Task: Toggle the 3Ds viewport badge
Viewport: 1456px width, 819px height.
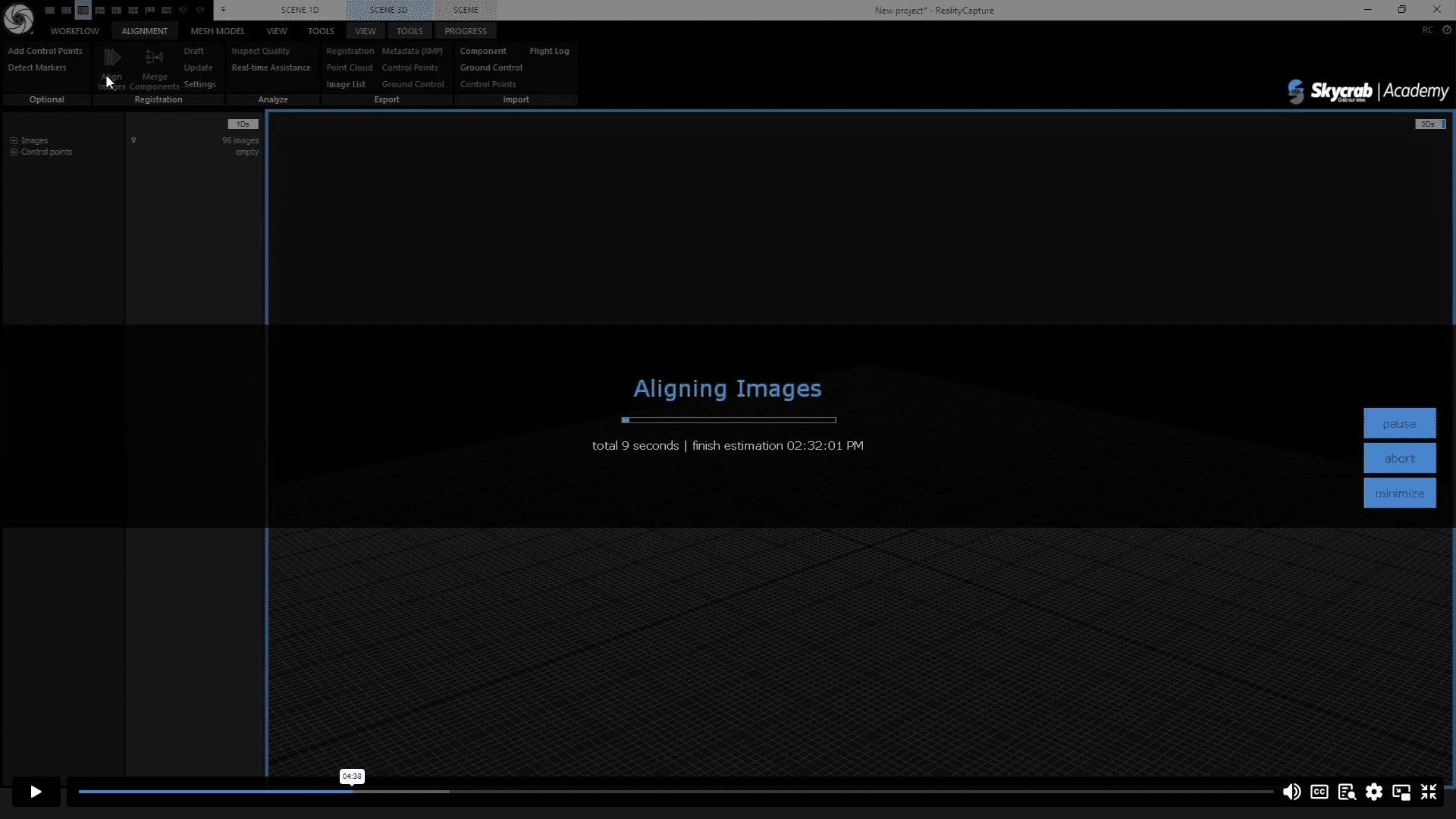Action: pyautogui.click(x=1429, y=124)
